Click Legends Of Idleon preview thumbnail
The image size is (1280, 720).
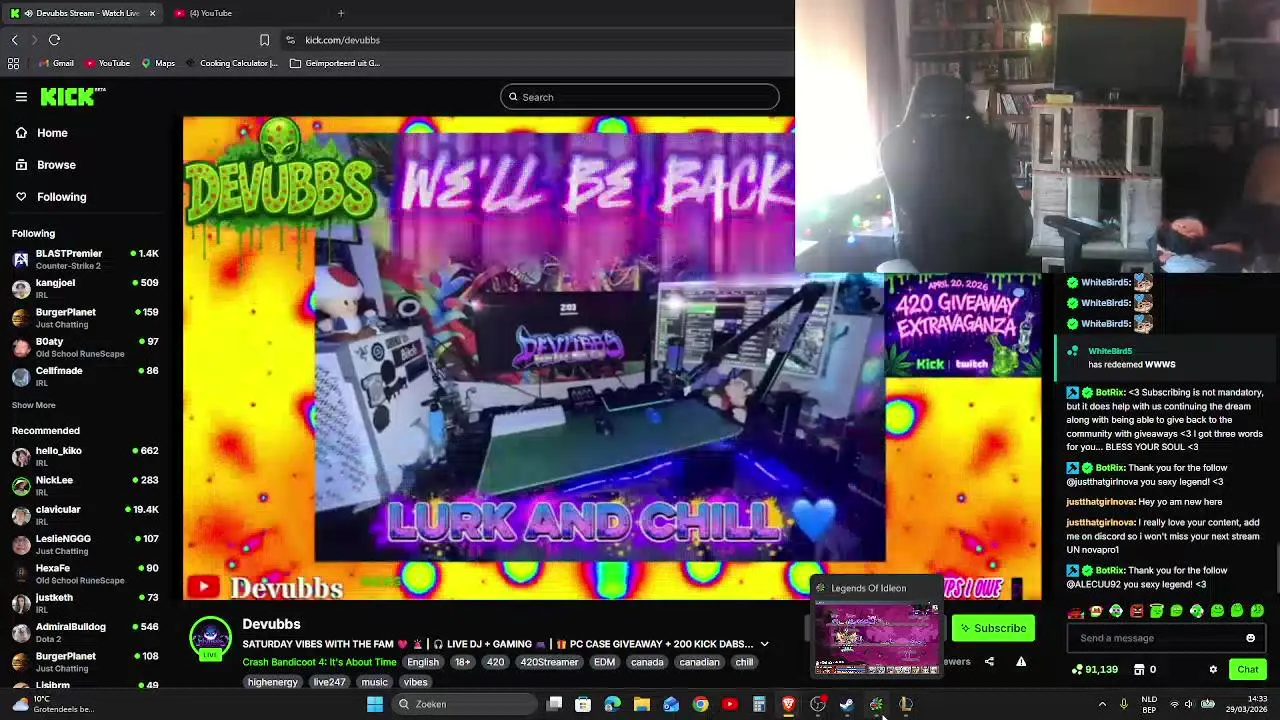point(877,638)
